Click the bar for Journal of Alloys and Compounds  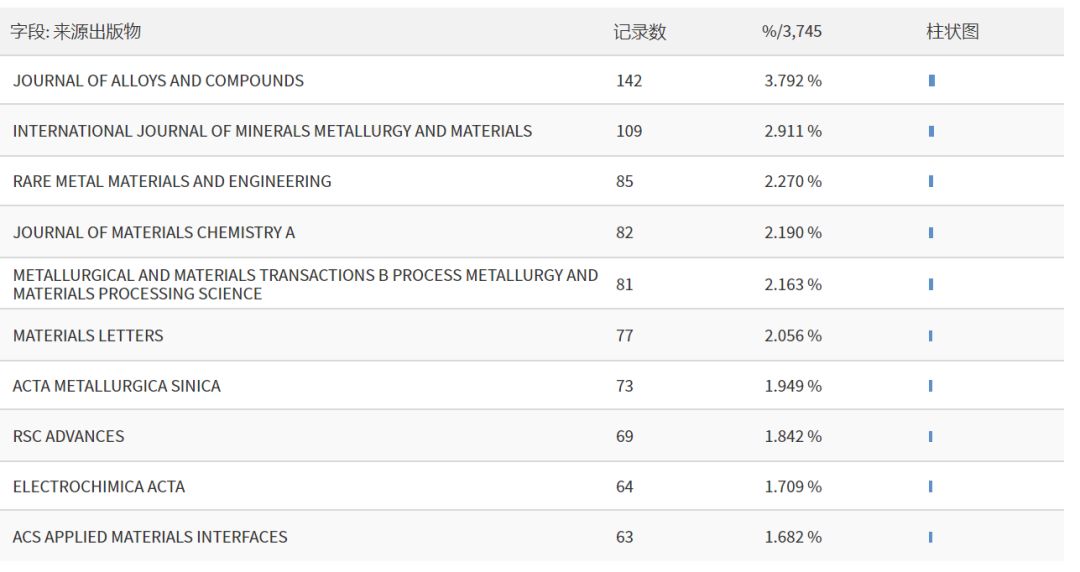coord(932,80)
